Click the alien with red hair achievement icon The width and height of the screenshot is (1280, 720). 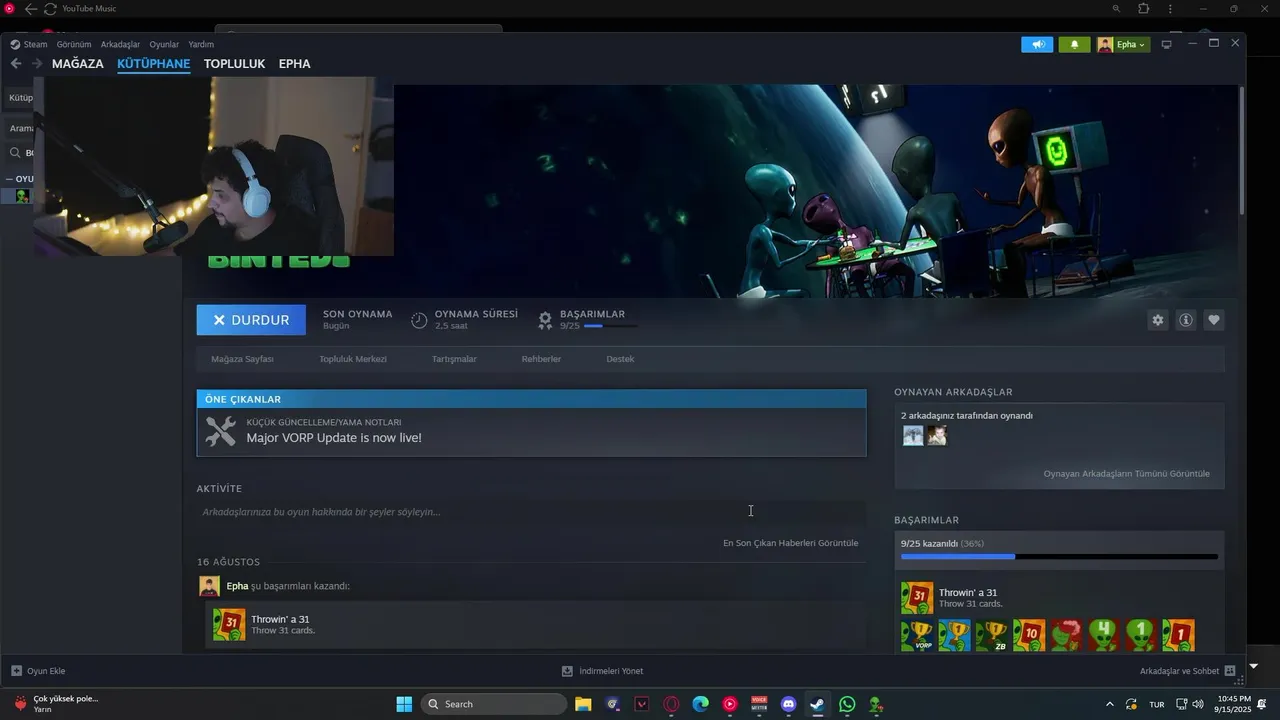1066,636
